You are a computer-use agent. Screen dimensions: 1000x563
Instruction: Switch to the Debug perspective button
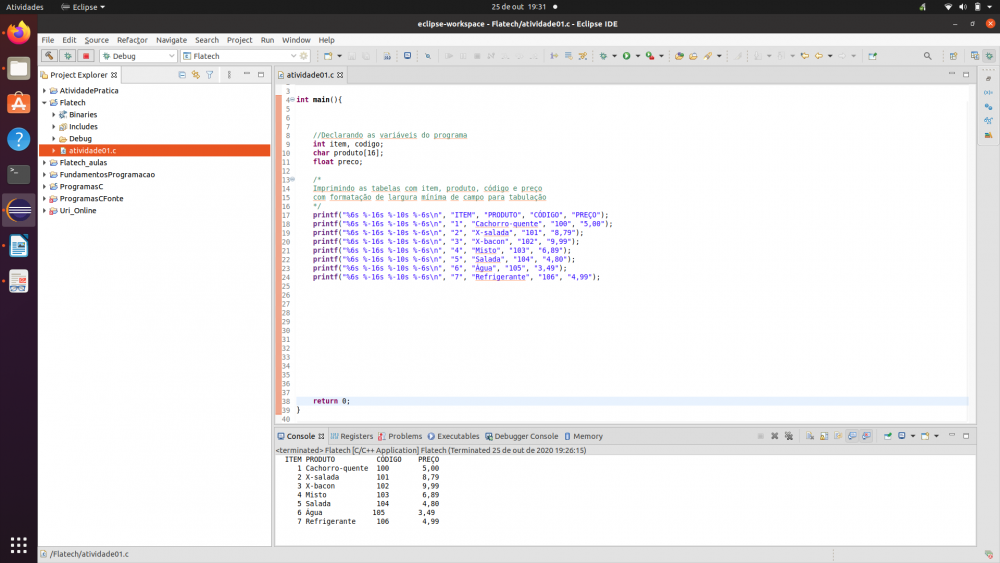pyautogui.click(x=988, y=56)
